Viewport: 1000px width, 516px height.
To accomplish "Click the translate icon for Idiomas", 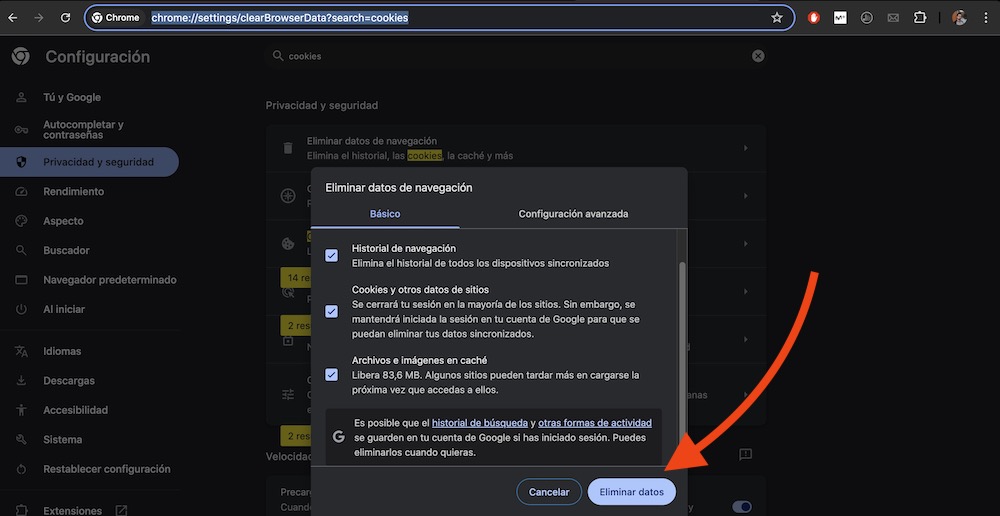I will [x=21, y=351].
